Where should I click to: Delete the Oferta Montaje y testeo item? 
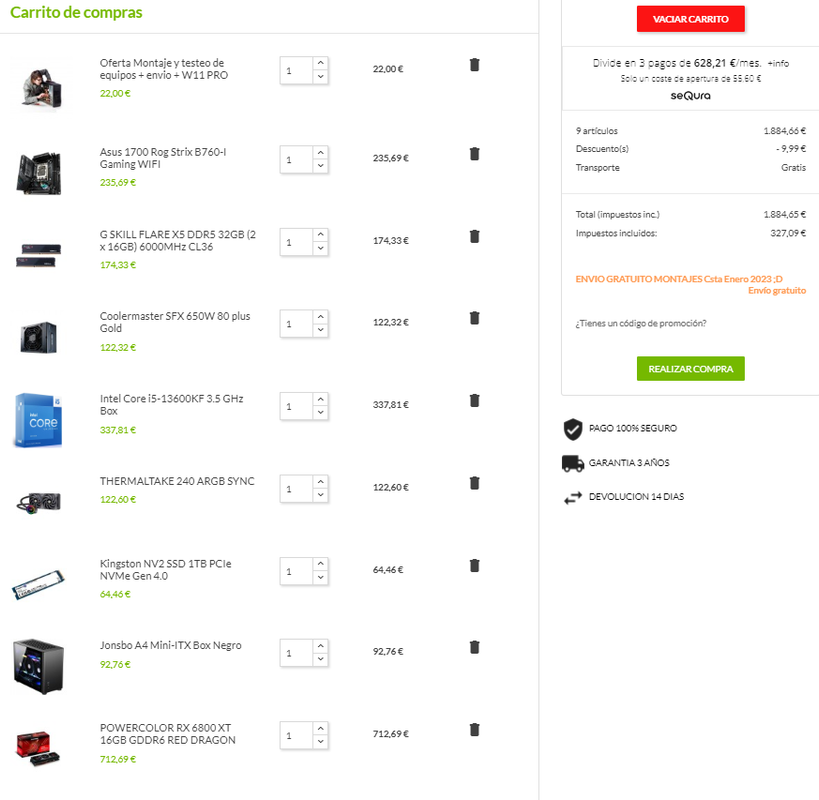point(474,65)
